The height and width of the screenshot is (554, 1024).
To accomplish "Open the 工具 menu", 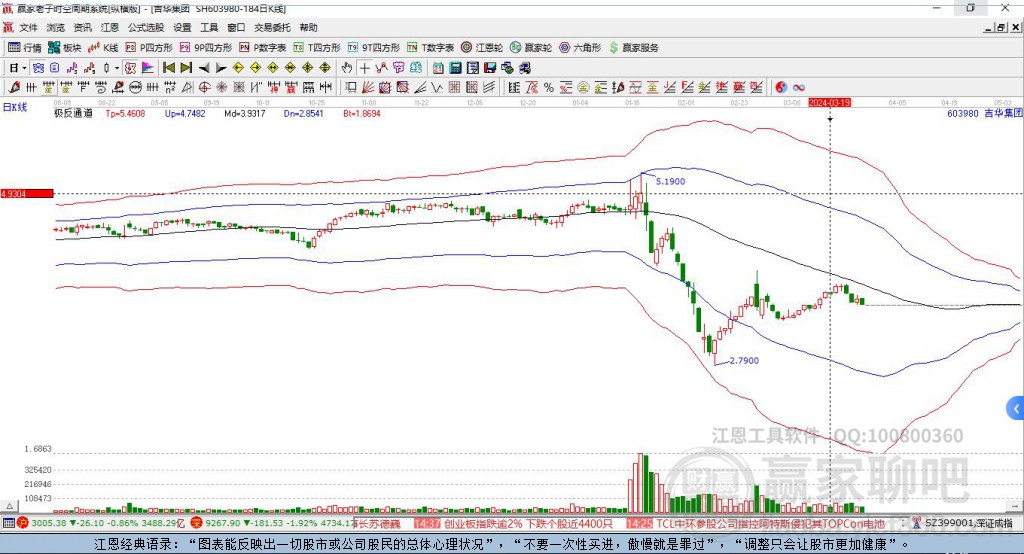I will (209, 27).
